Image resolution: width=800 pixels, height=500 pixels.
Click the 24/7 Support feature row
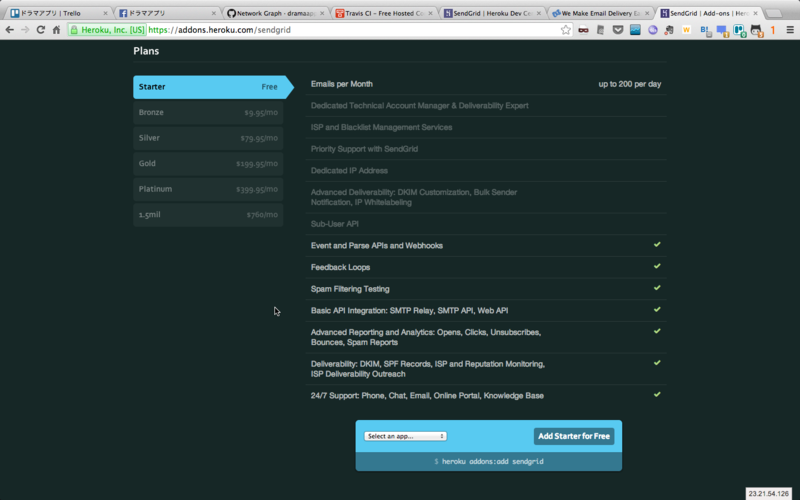(486, 395)
